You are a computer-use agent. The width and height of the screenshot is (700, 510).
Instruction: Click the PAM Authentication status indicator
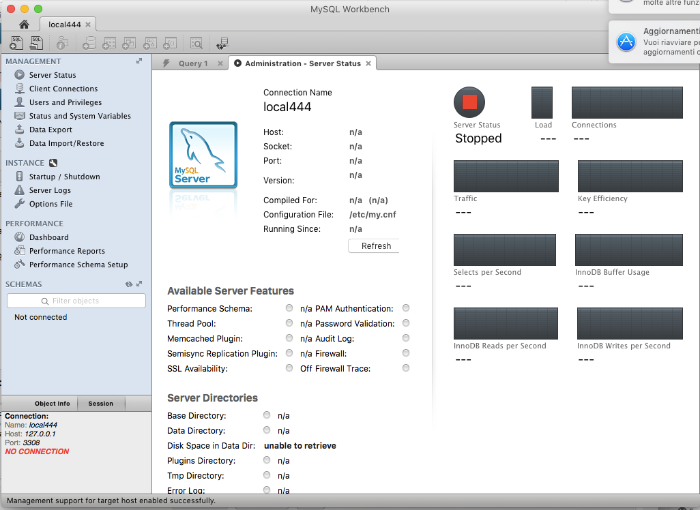coord(406,308)
